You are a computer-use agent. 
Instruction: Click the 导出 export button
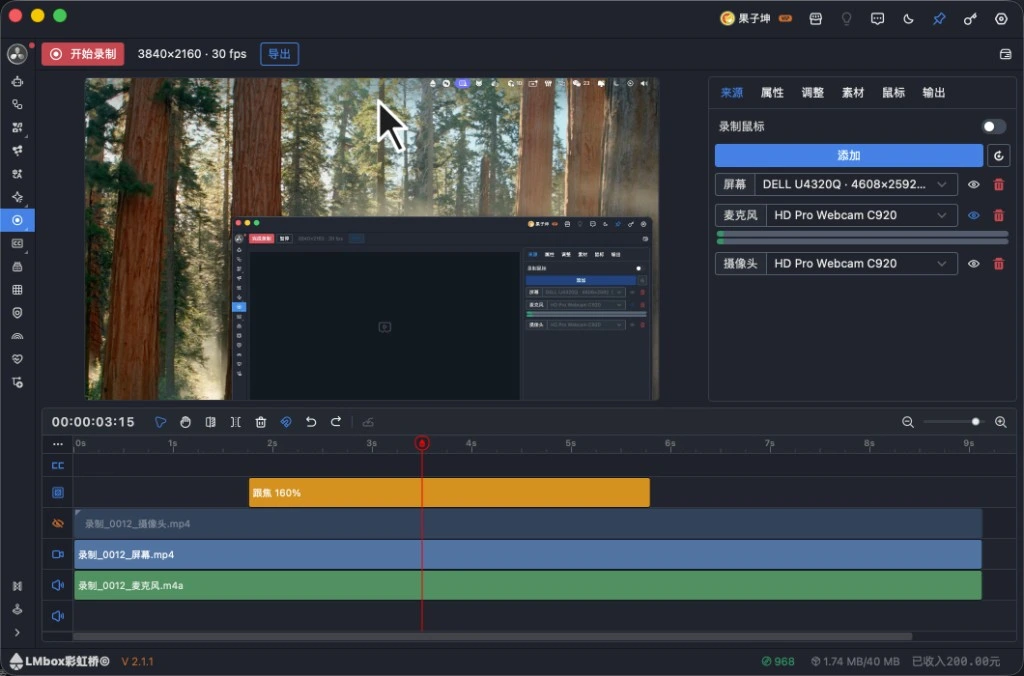[x=280, y=54]
